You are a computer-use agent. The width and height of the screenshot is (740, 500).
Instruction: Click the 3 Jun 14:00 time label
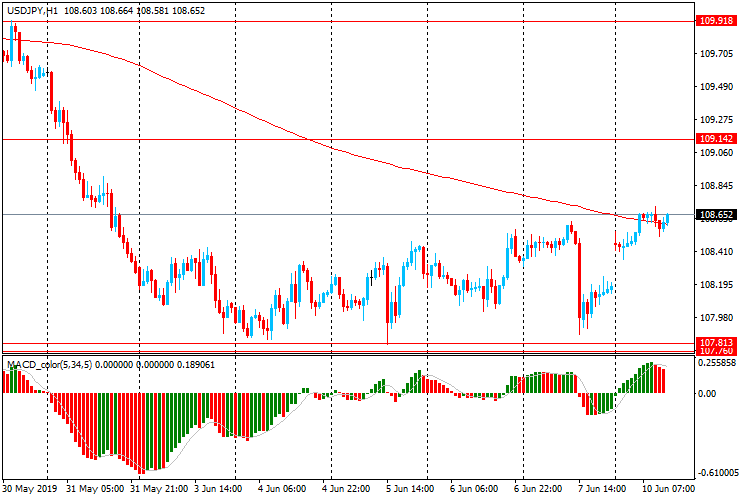(219, 488)
